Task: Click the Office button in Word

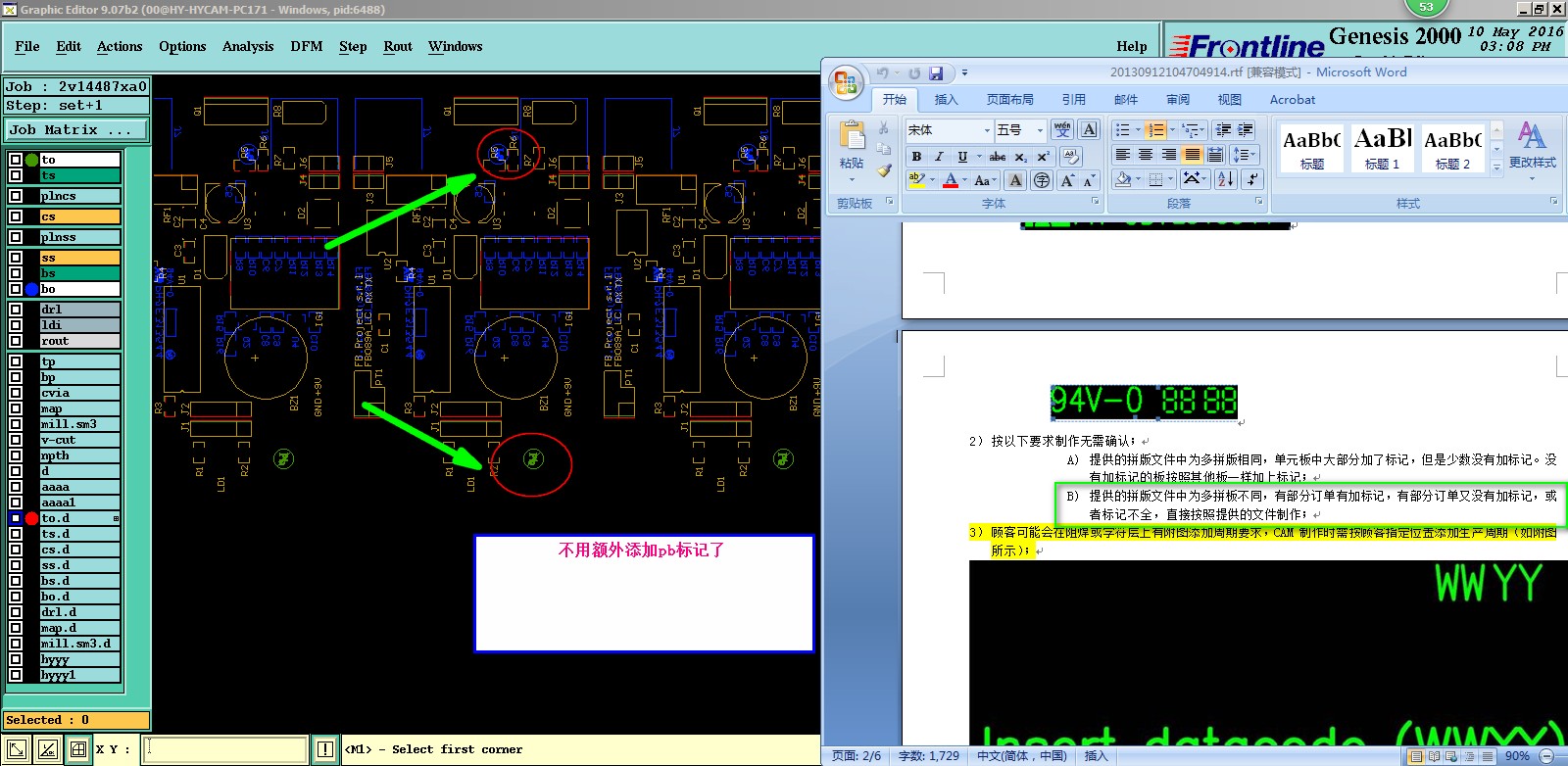Action: pos(845,82)
